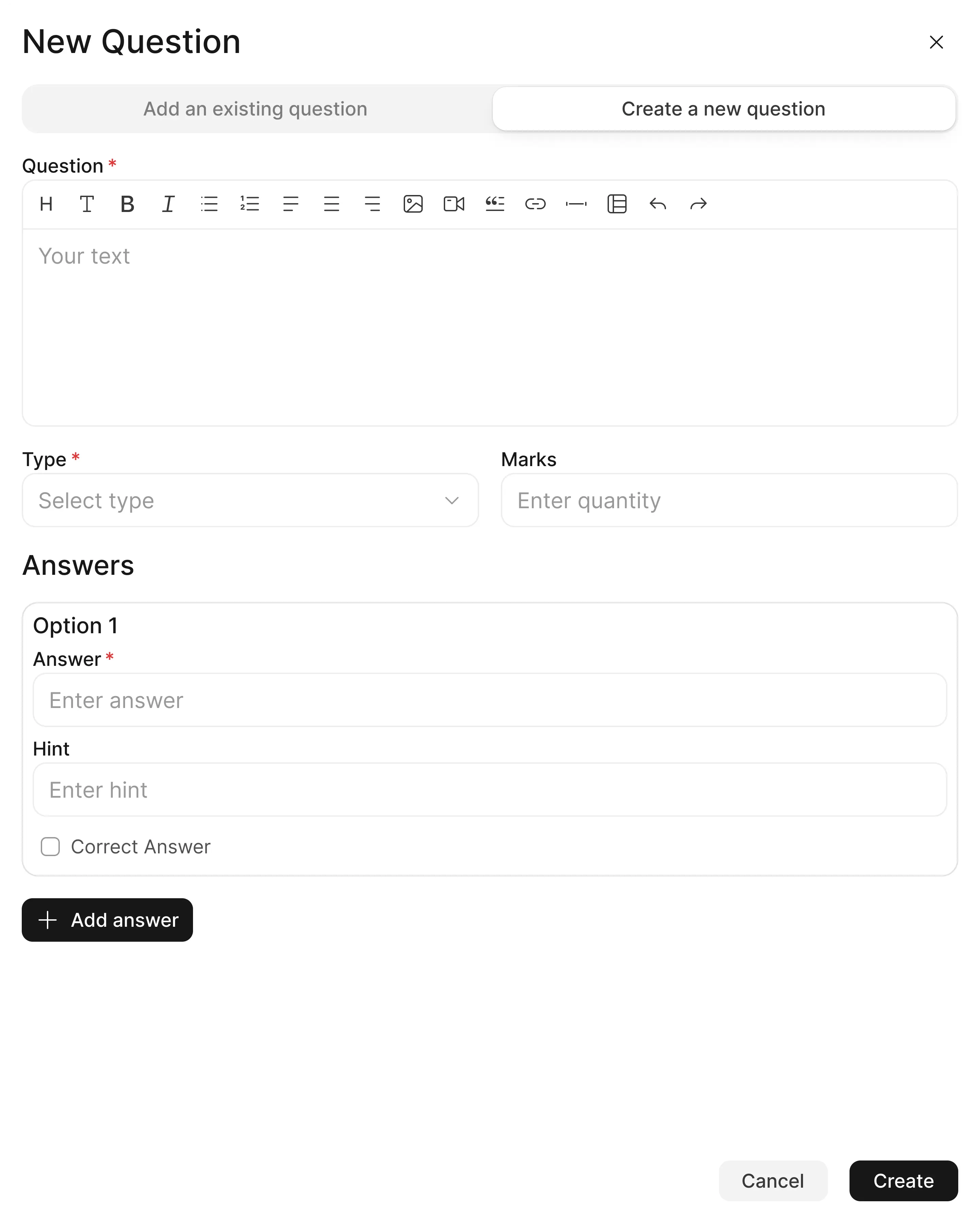980x1223 pixels.
Task: Open the Select type dropdown
Action: pyautogui.click(x=250, y=500)
